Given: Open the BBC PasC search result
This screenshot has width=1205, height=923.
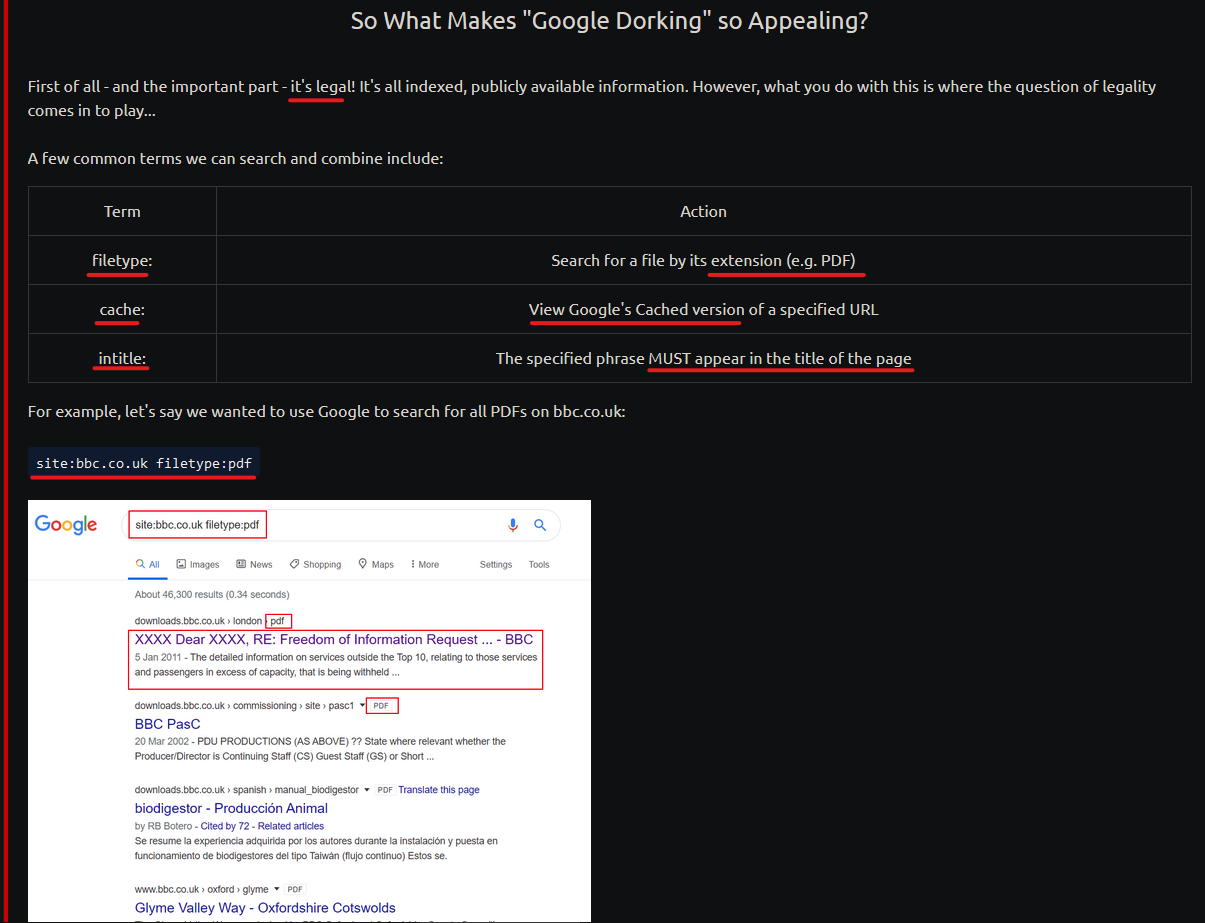Looking at the screenshot, I should [167, 724].
